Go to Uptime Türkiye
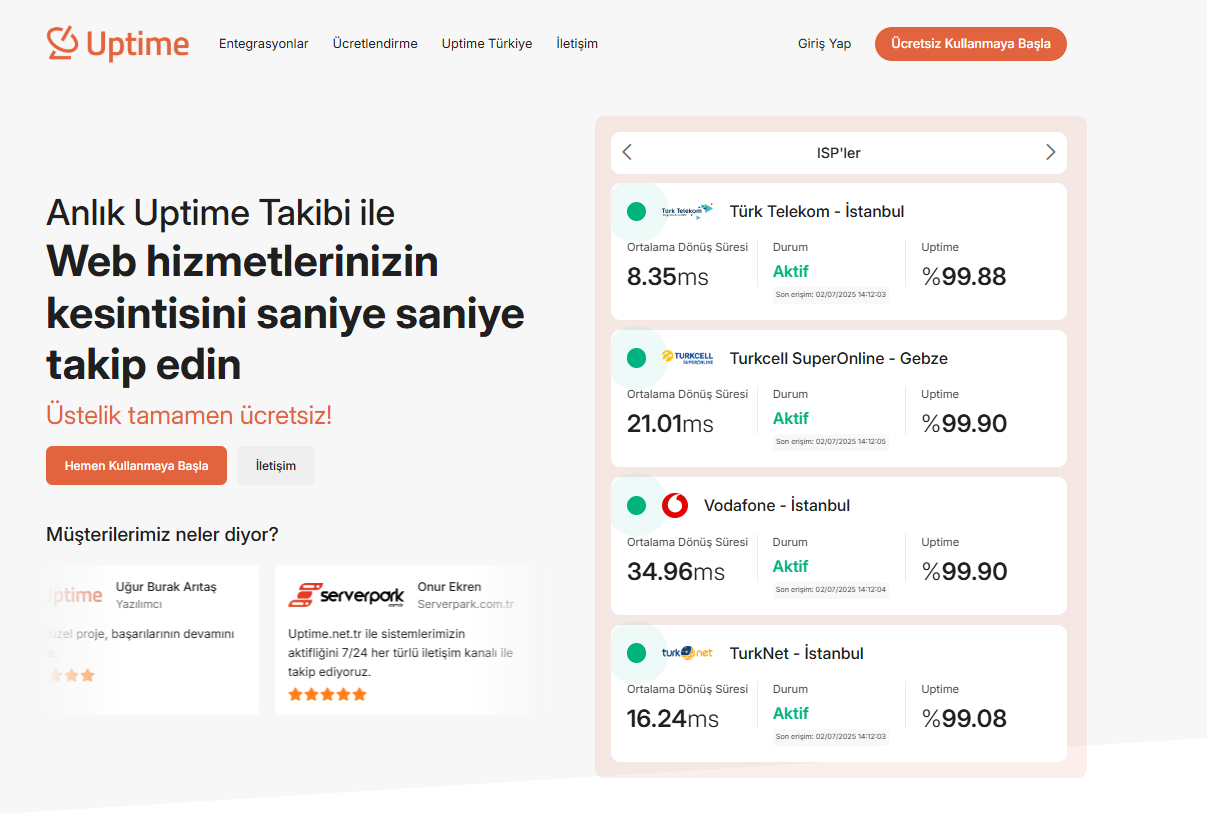The height and width of the screenshot is (822, 1207). (x=487, y=44)
